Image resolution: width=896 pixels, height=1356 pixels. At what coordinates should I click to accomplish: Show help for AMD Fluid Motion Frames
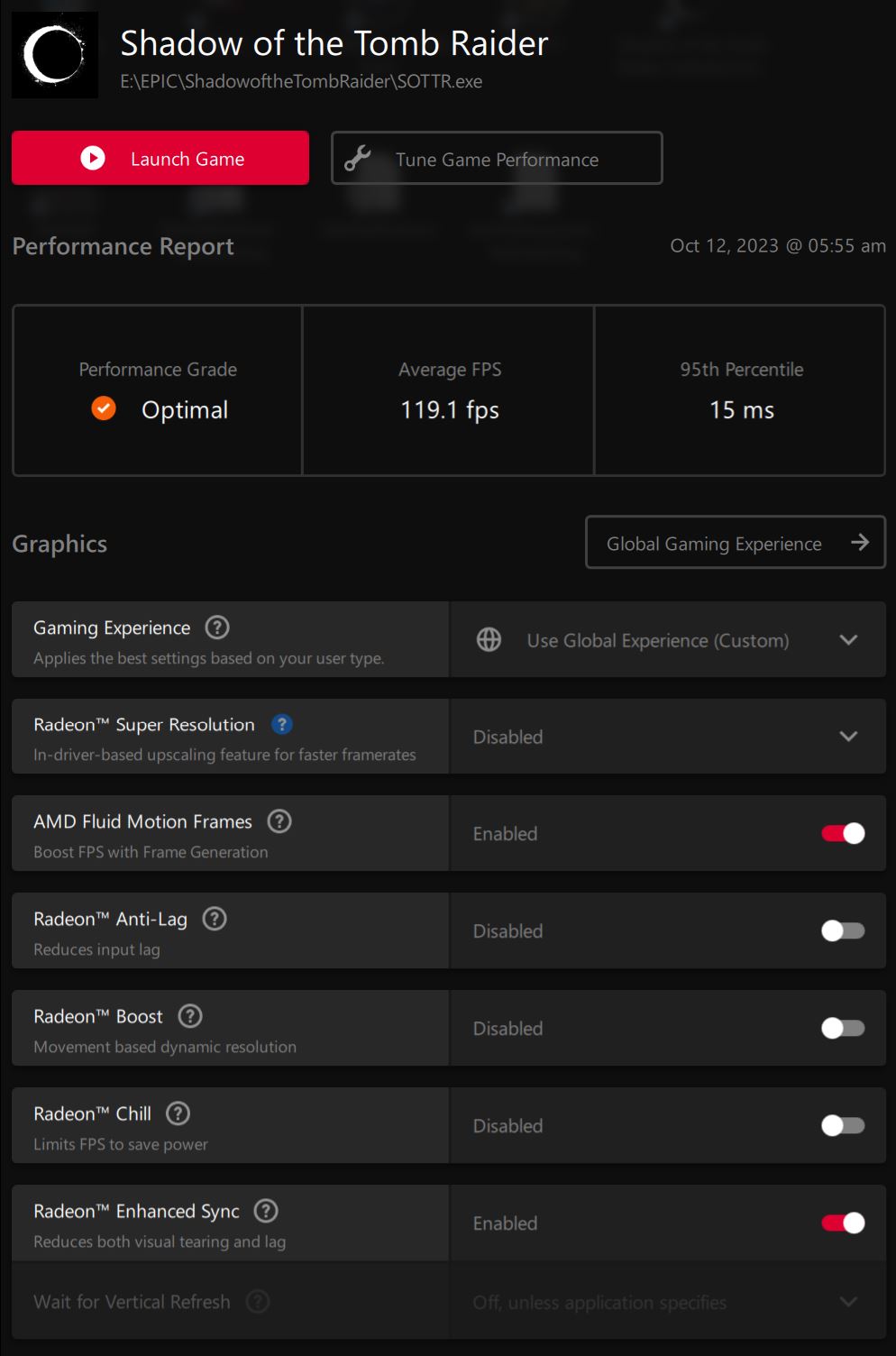click(x=279, y=821)
